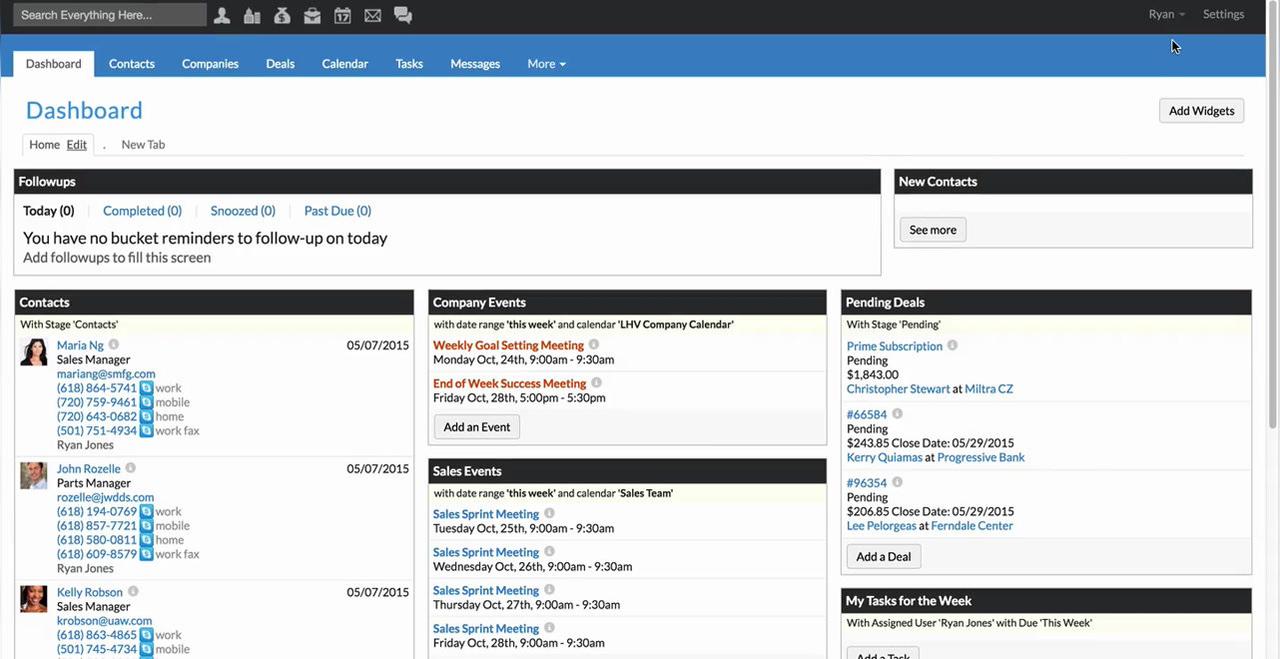
Task: Click info icon beside End of Week Success Meeting
Action: [597, 383]
